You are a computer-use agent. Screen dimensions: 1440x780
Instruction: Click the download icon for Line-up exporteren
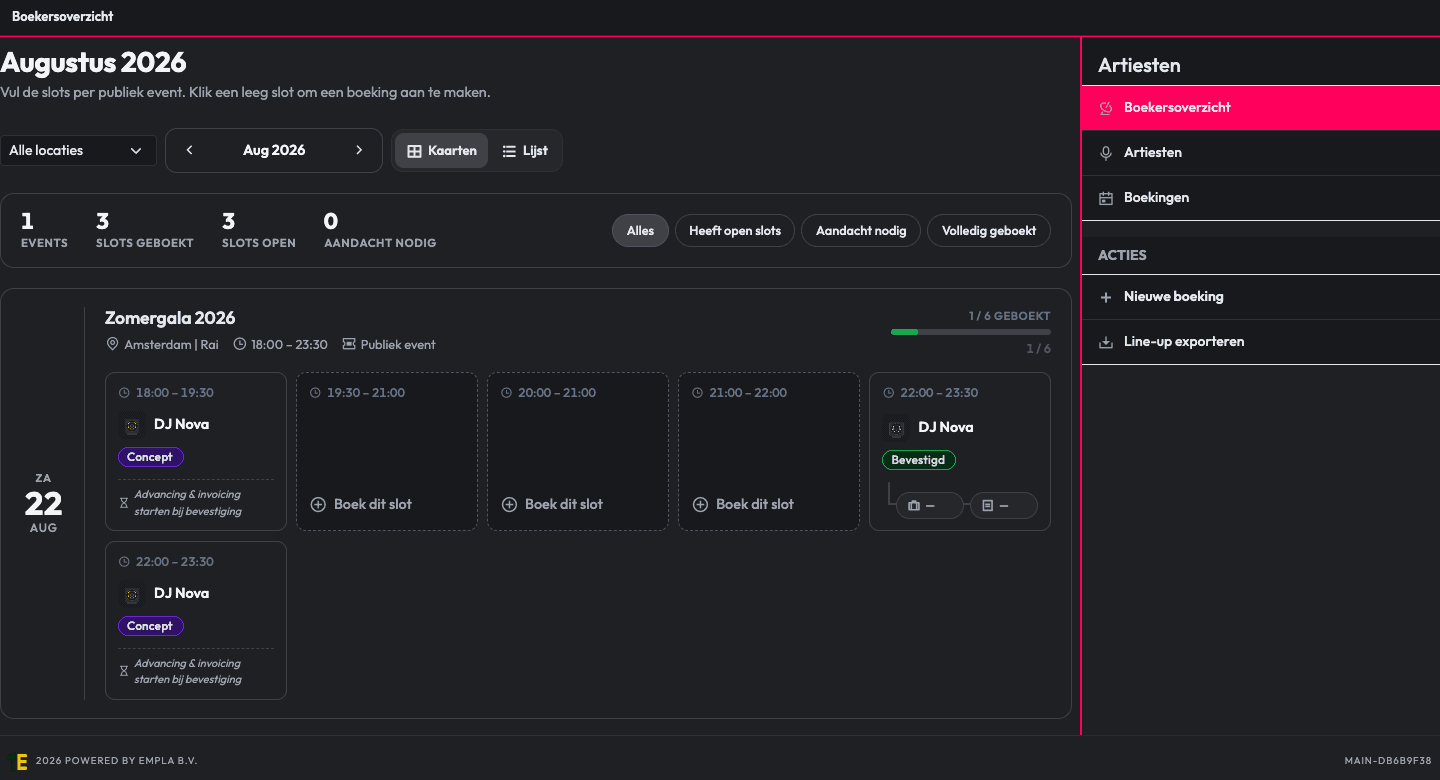[x=1106, y=342]
